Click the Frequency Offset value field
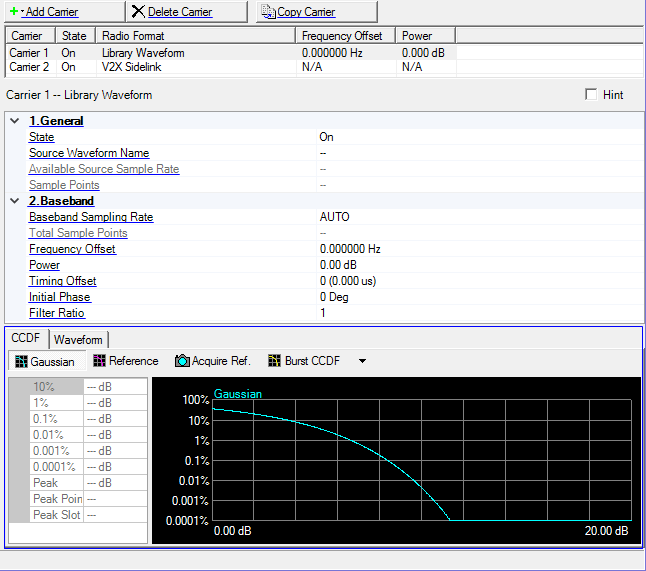Viewport: 646px width, 571px height. tap(350, 249)
